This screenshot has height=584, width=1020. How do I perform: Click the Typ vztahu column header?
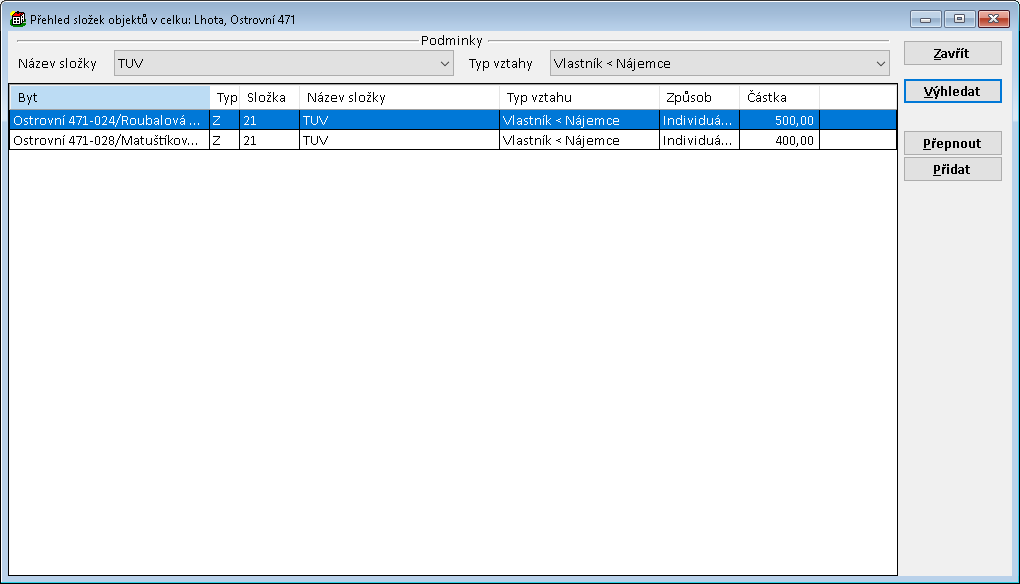[x=579, y=98]
